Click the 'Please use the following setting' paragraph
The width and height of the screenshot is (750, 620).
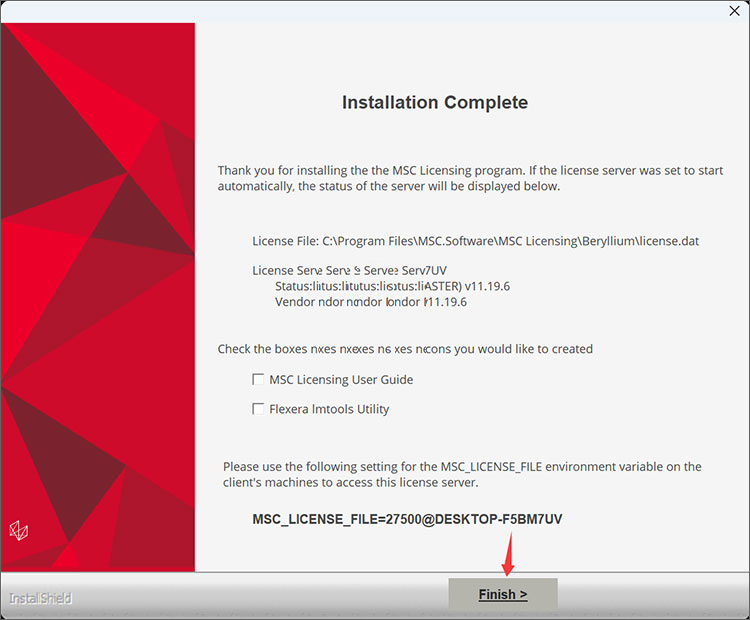462,474
